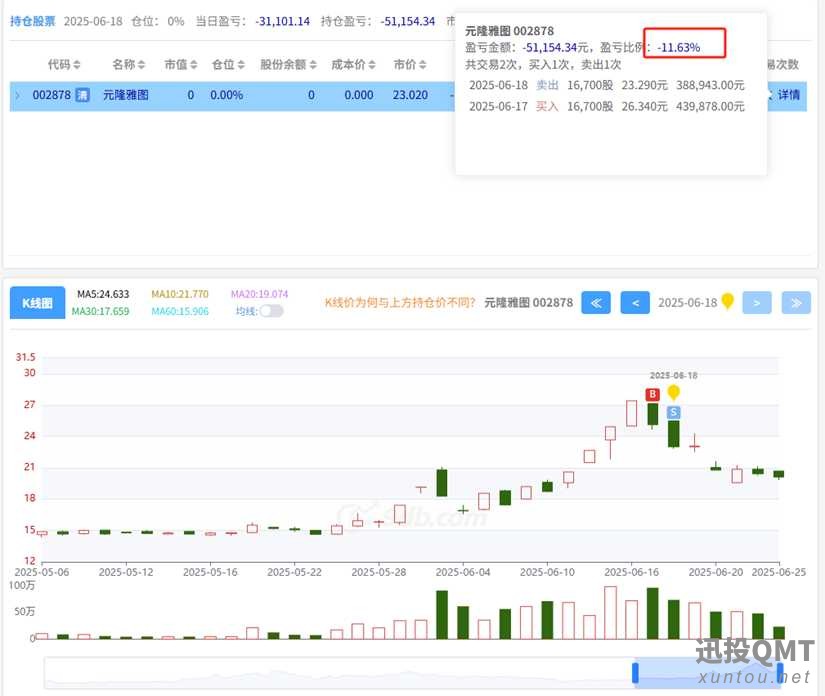Open the 持仓股票 tab
The image size is (825, 696).
point(32,21)
